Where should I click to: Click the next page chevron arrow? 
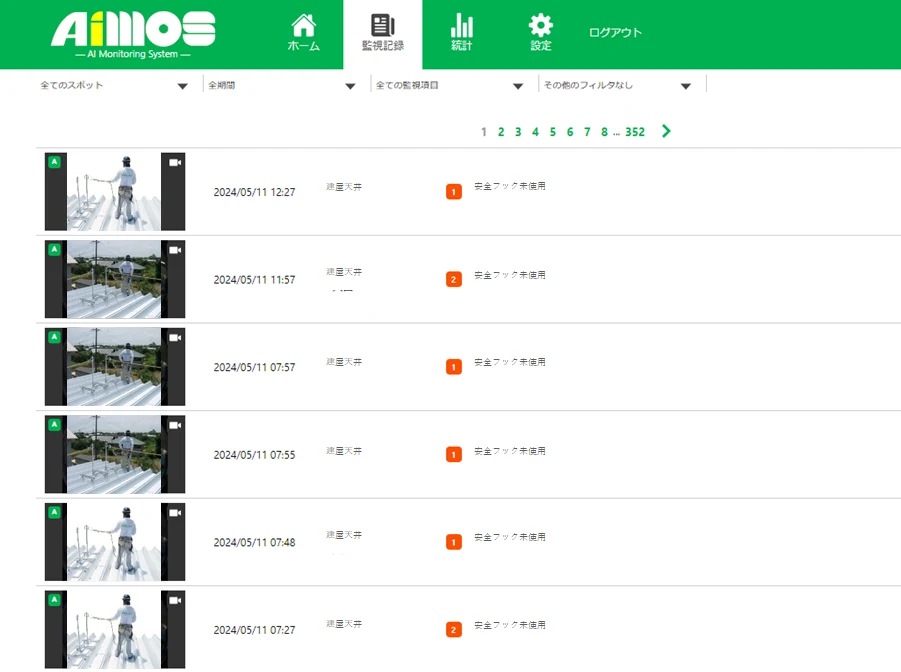(x=666, y=131)
